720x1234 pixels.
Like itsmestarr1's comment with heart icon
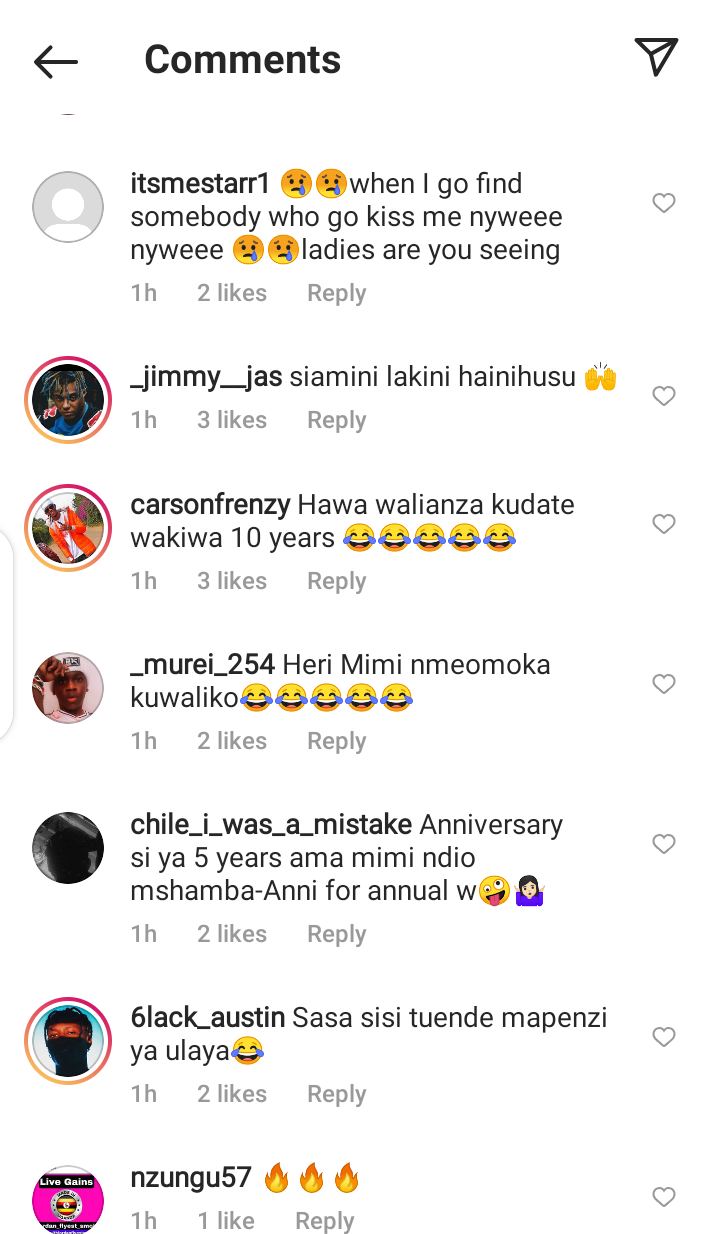664,203
